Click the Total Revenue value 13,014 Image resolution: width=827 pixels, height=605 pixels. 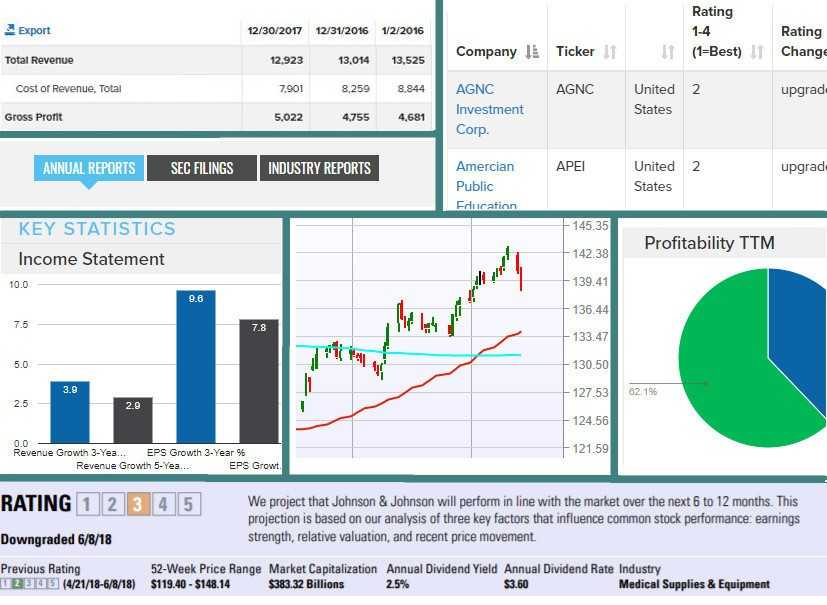click(x=353, y=60)
